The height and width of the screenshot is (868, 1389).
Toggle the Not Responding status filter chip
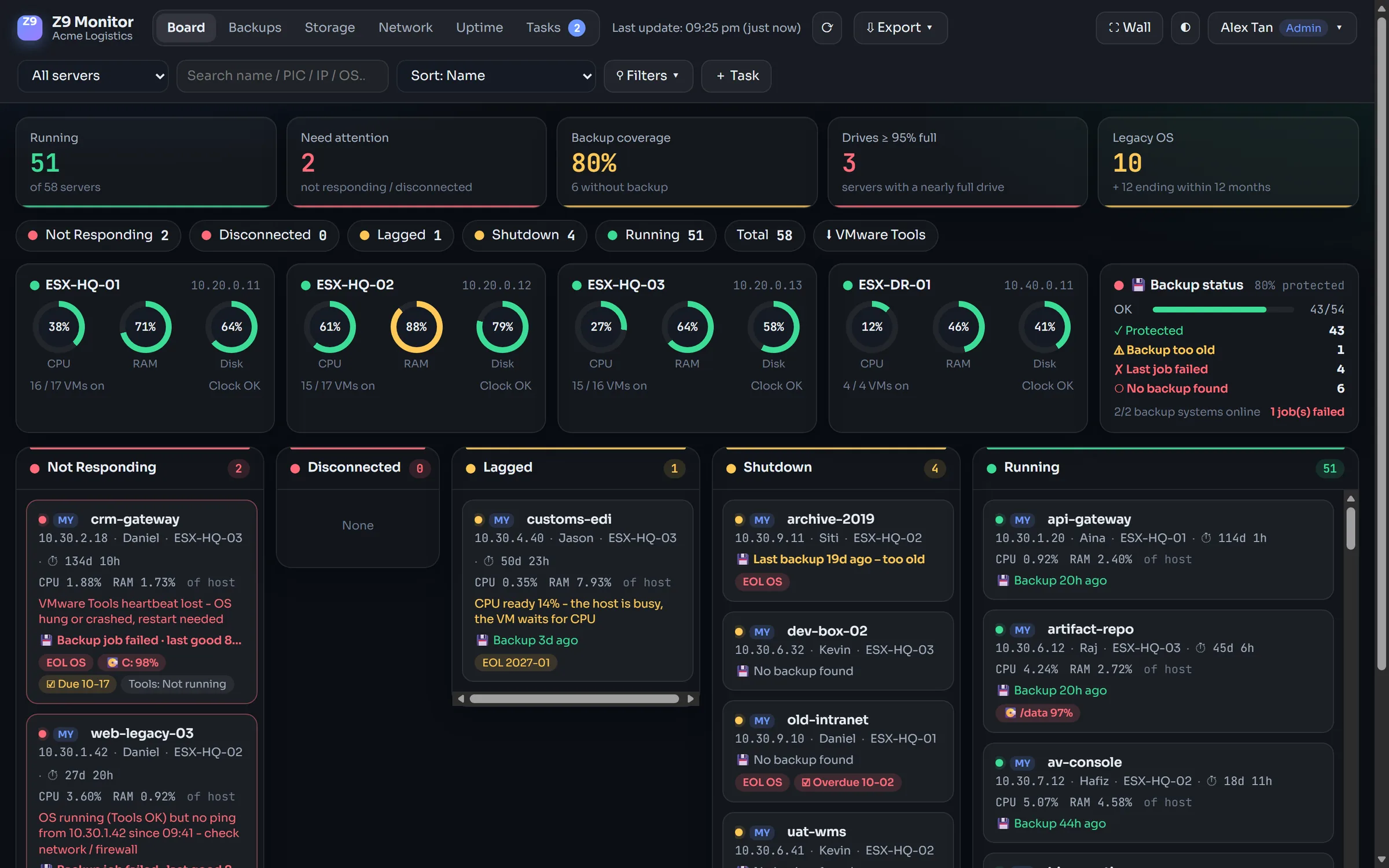coord(98,236)
